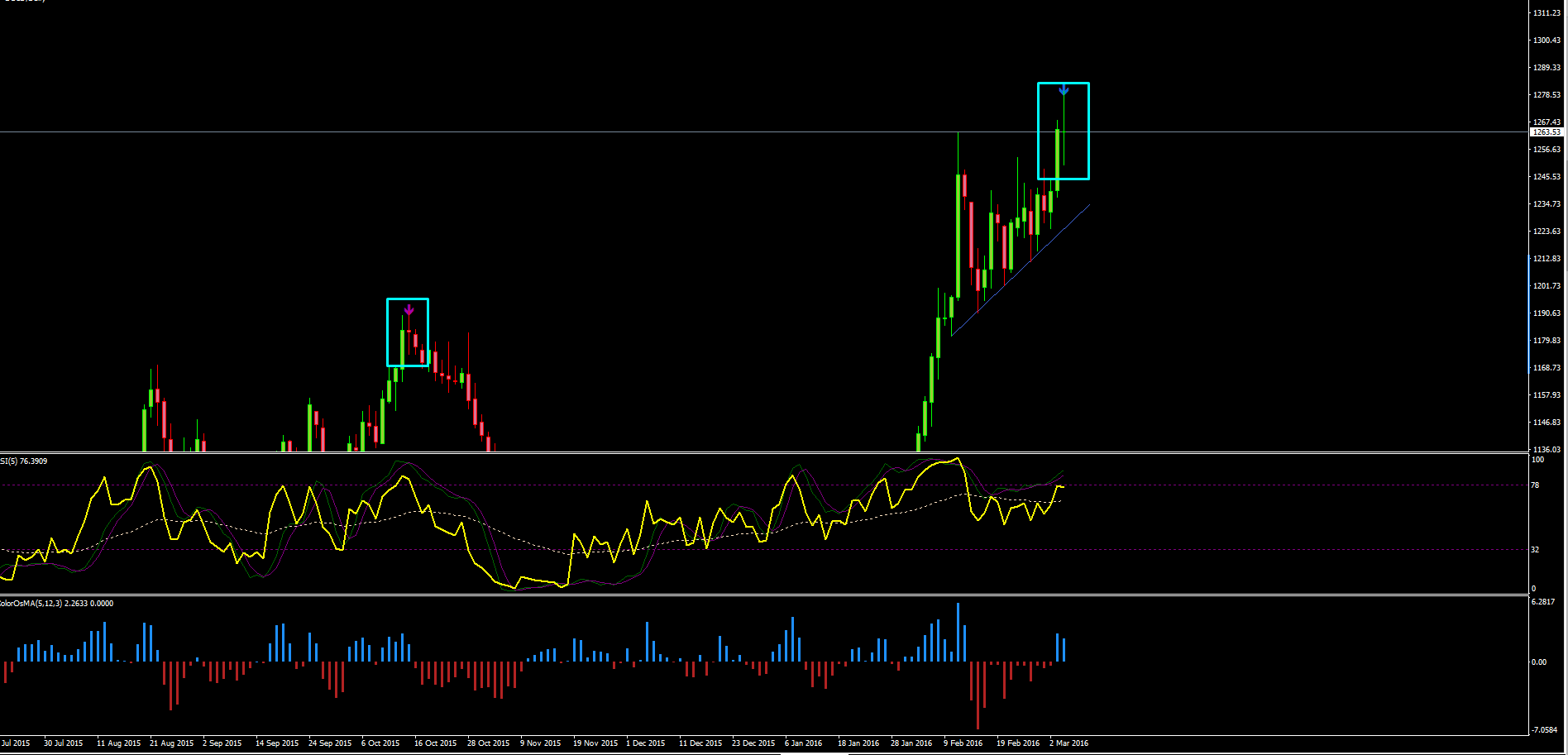Screen dimensions: 1568x755
Task: Select the purple down arrow at October 2015 high
Action: [x=409, y=311]
